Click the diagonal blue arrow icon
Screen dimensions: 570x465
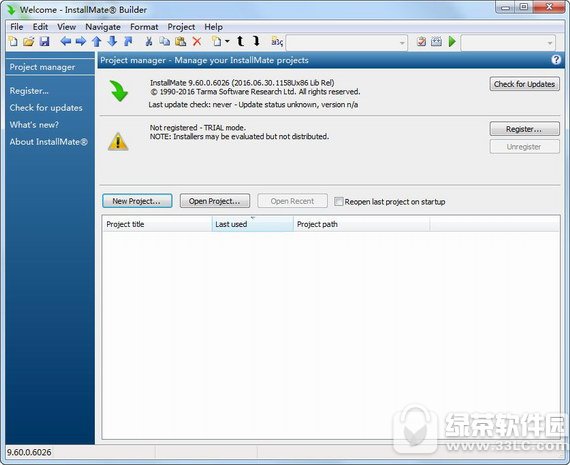point(128,41)
